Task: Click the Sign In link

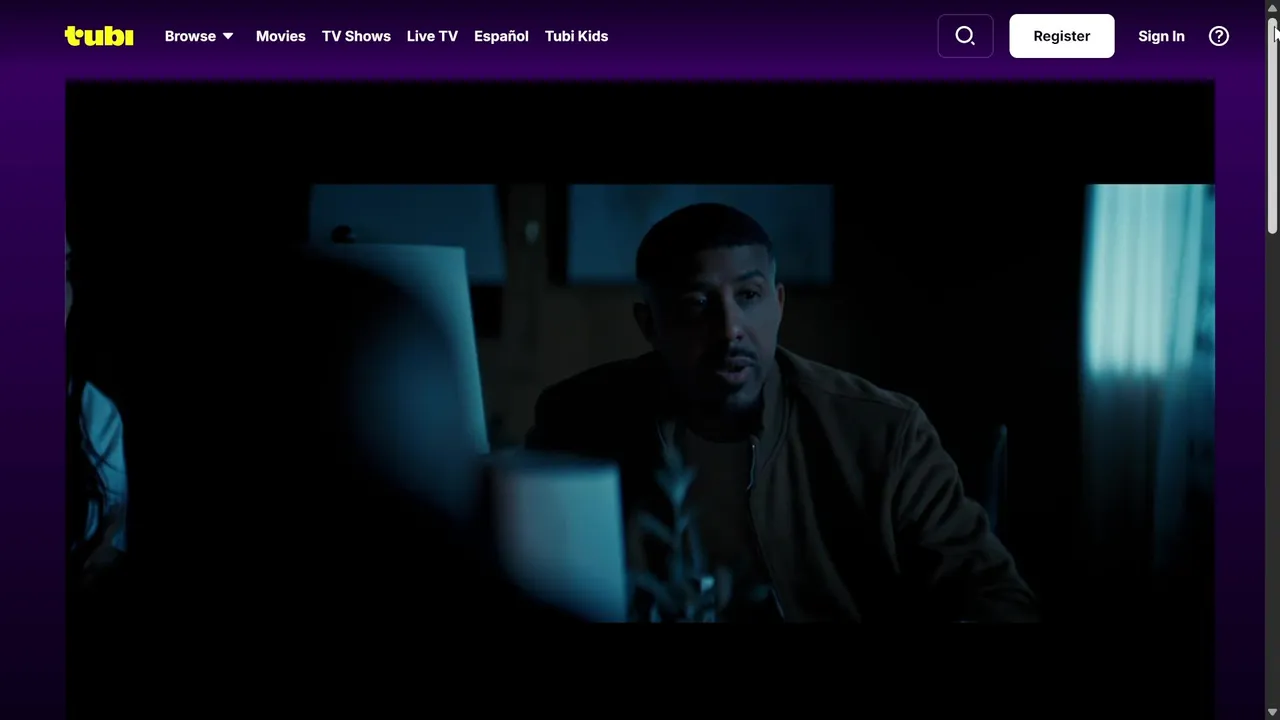Action: 1161,36
